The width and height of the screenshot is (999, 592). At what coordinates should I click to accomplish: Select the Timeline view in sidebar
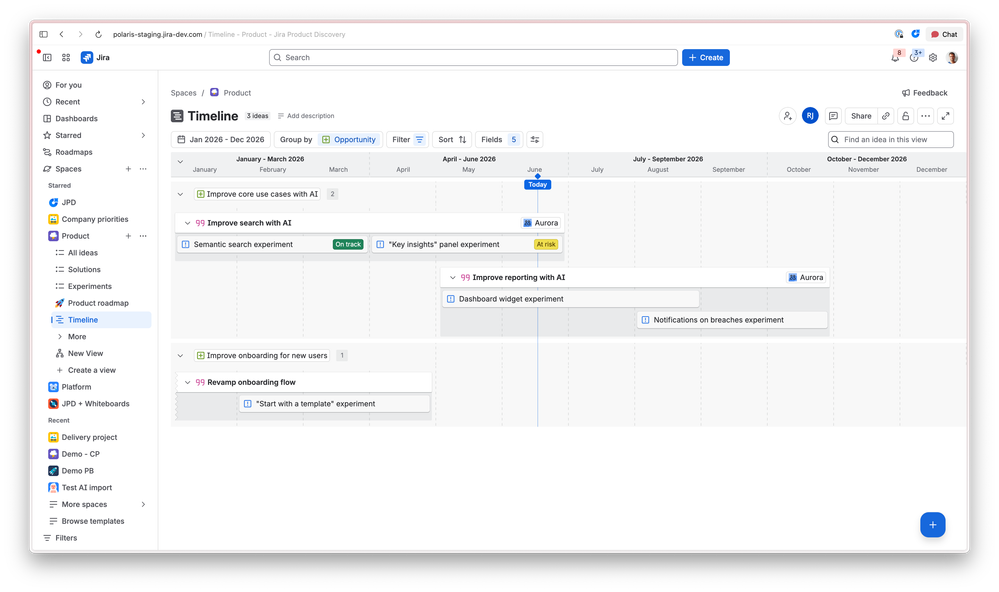(x=101, y=320)
